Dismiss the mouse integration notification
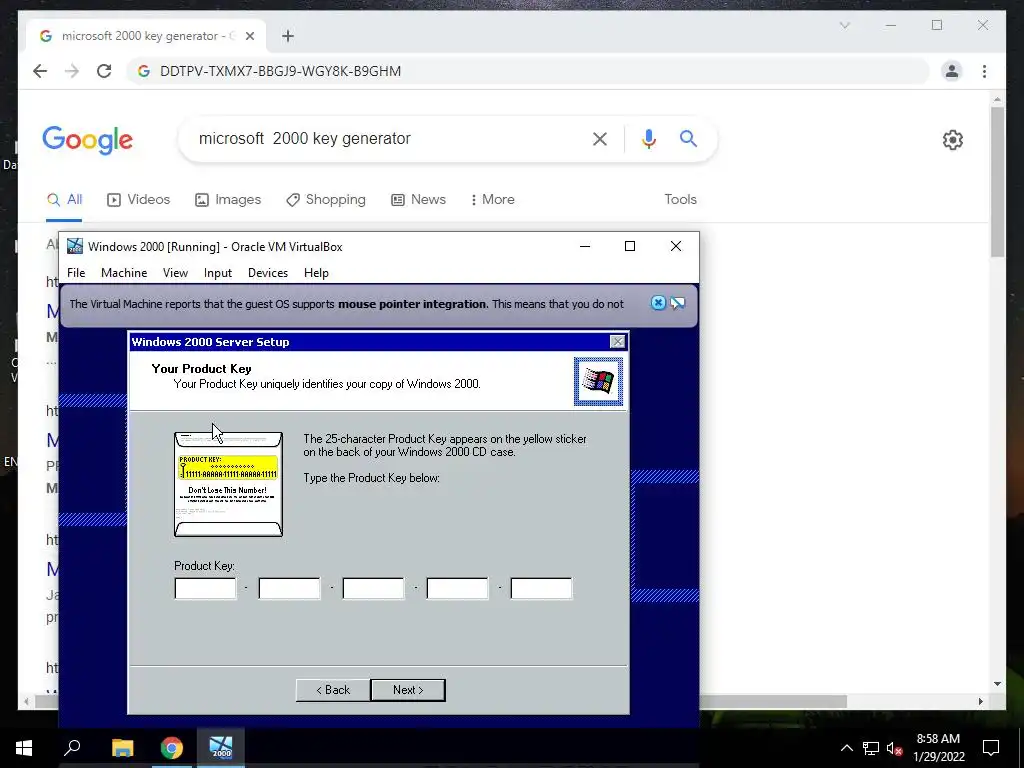The image size is (1024, 768). tap(658, 303)
